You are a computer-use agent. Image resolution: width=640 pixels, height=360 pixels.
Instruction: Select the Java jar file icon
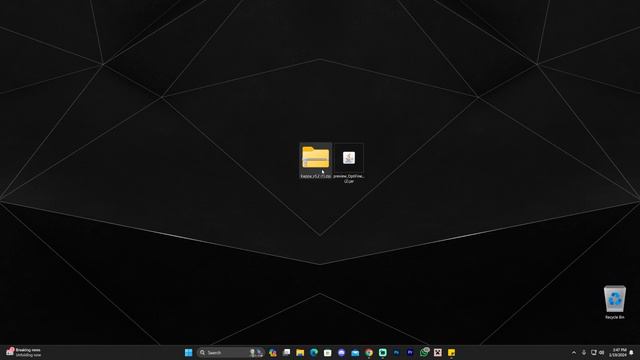(x=349, y=163)
